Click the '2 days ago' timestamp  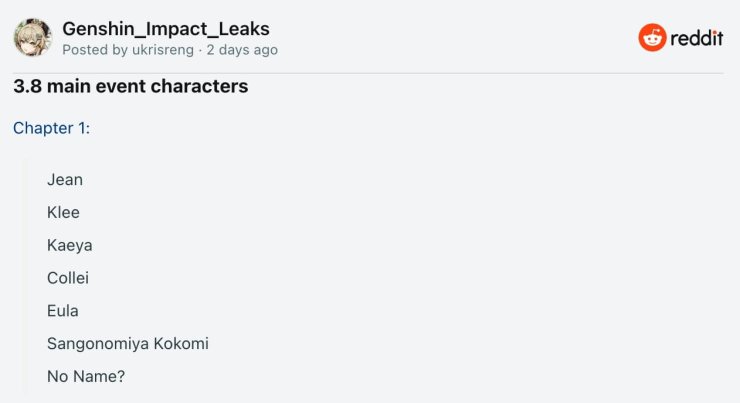242,50
